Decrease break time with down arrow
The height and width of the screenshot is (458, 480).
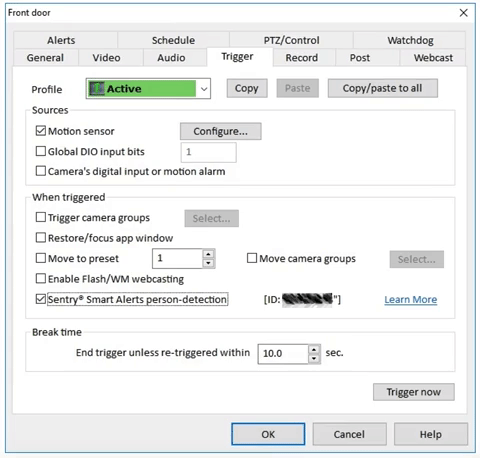click(x=314, y=358)
